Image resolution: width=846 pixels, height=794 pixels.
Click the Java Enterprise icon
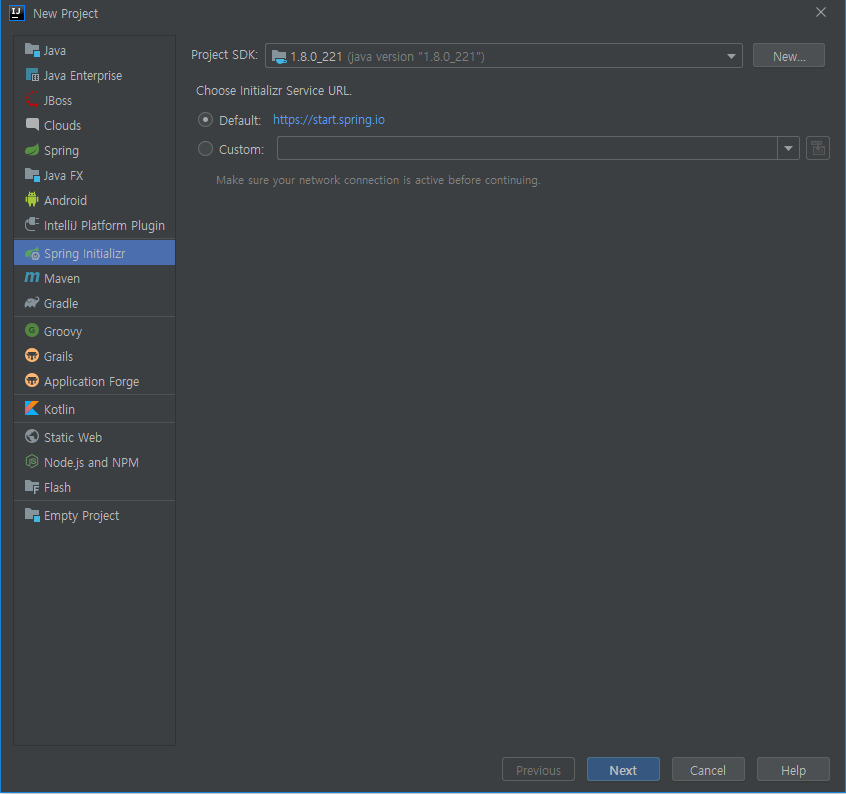tap(32, 75)
